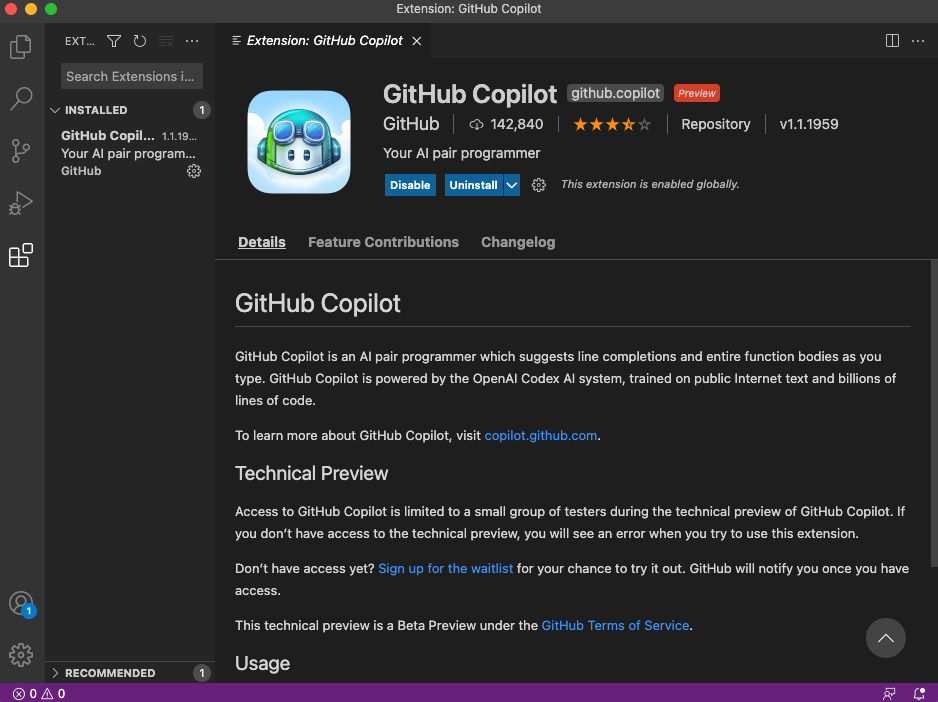This screenshot has width=938, height=702.
Task: Filter the extensions list
Action: [x=113, y=41]
